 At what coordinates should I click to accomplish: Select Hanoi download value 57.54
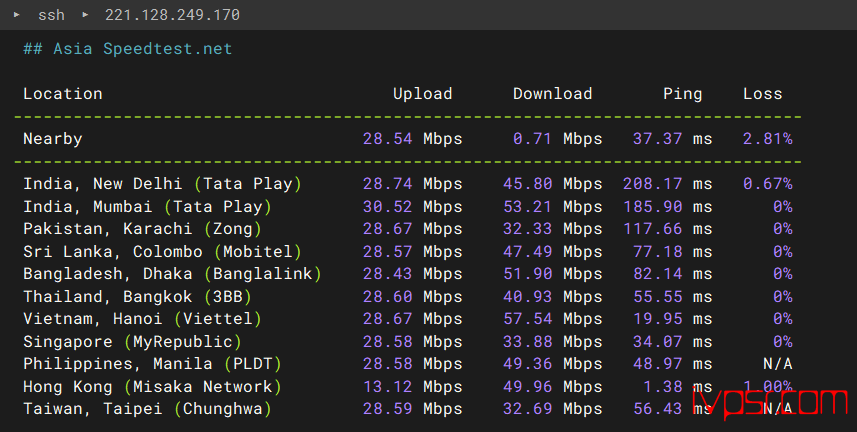tap(527, 318)
